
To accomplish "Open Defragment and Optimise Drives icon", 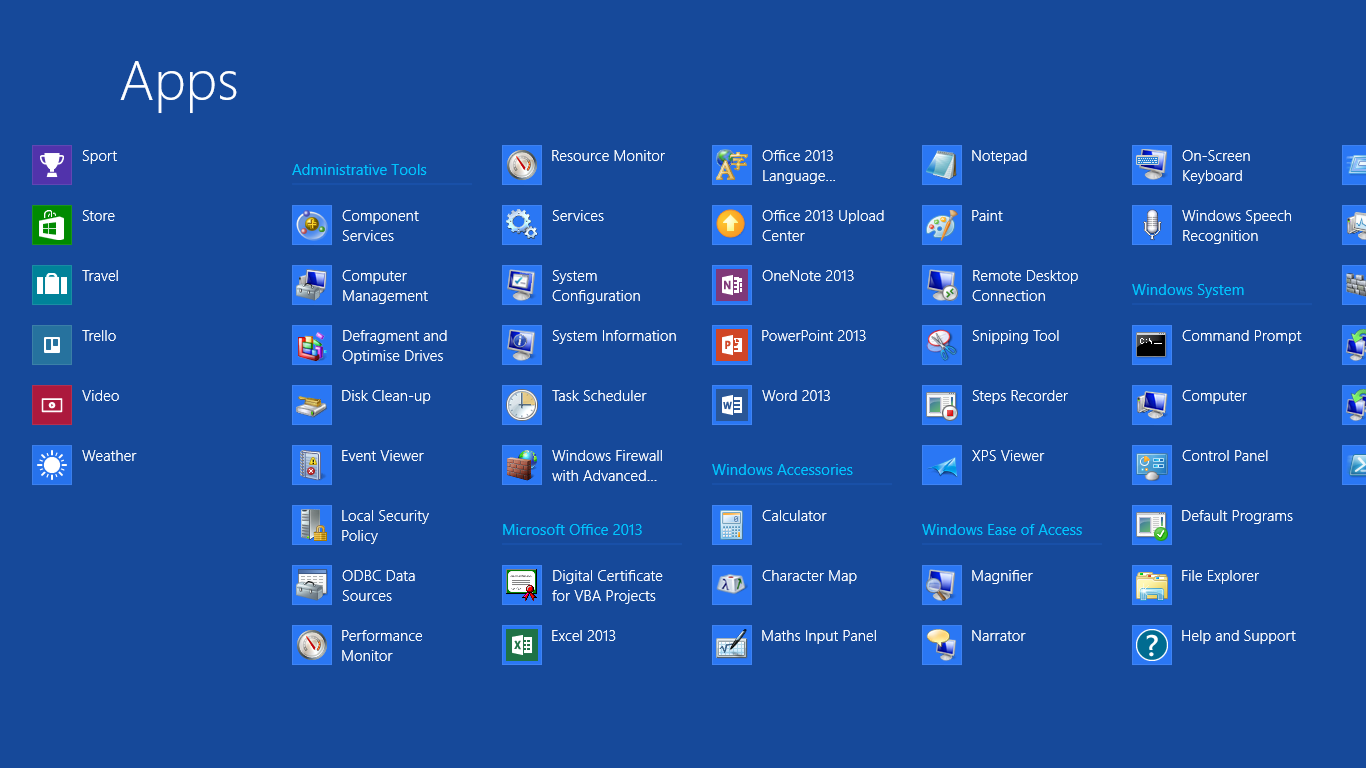I will [312, 345].
